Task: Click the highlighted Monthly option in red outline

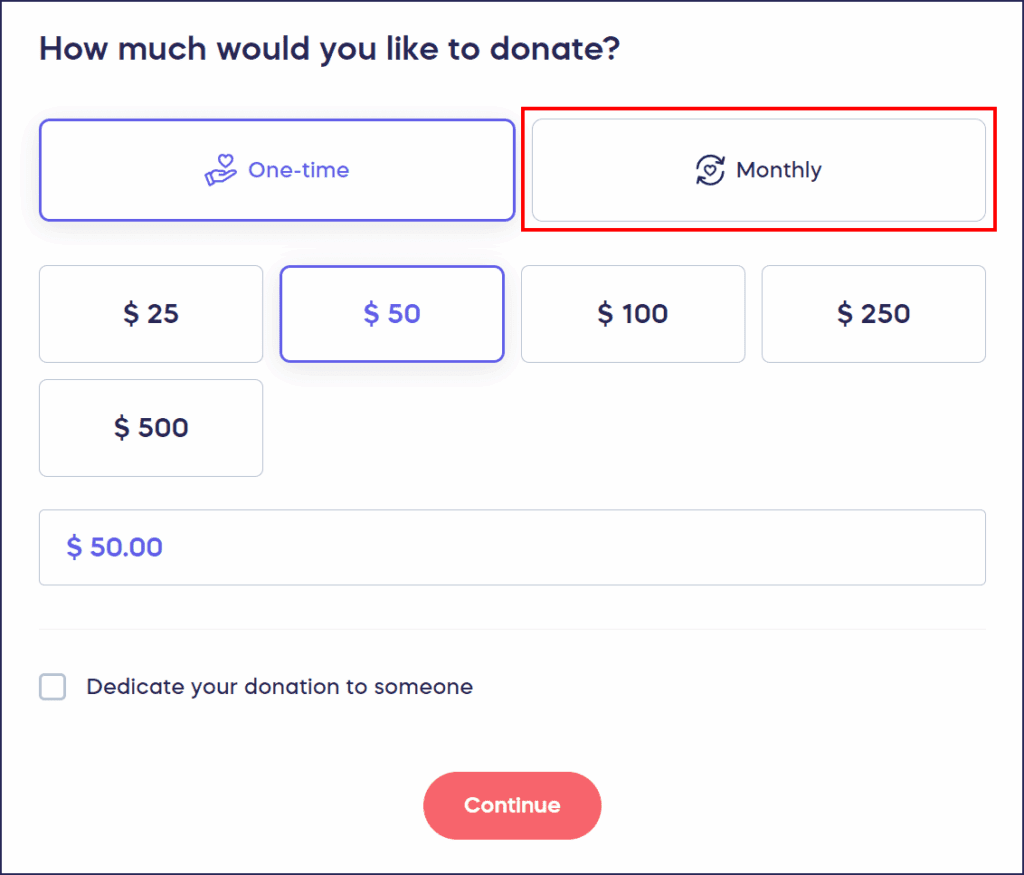Action: click(x=759, y=170)
